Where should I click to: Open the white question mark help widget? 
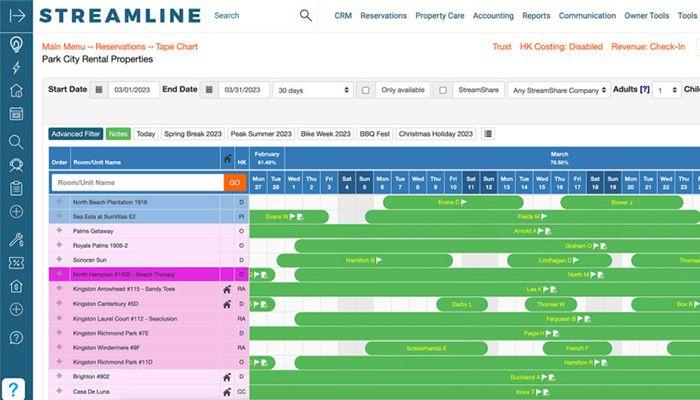tap(13, 389)
